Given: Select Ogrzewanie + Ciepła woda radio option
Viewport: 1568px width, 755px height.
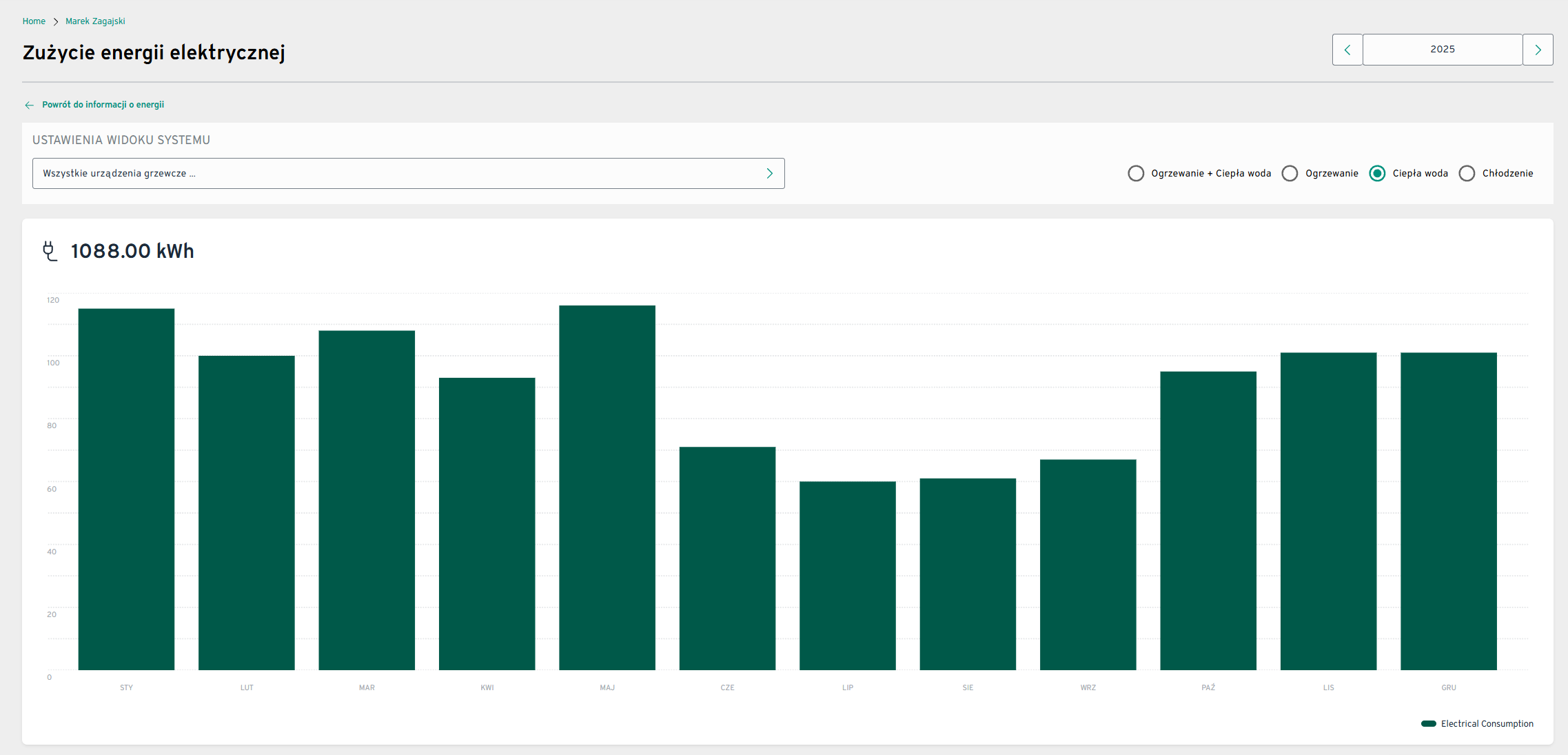Looking at the screenshot, I should 1136,173.
